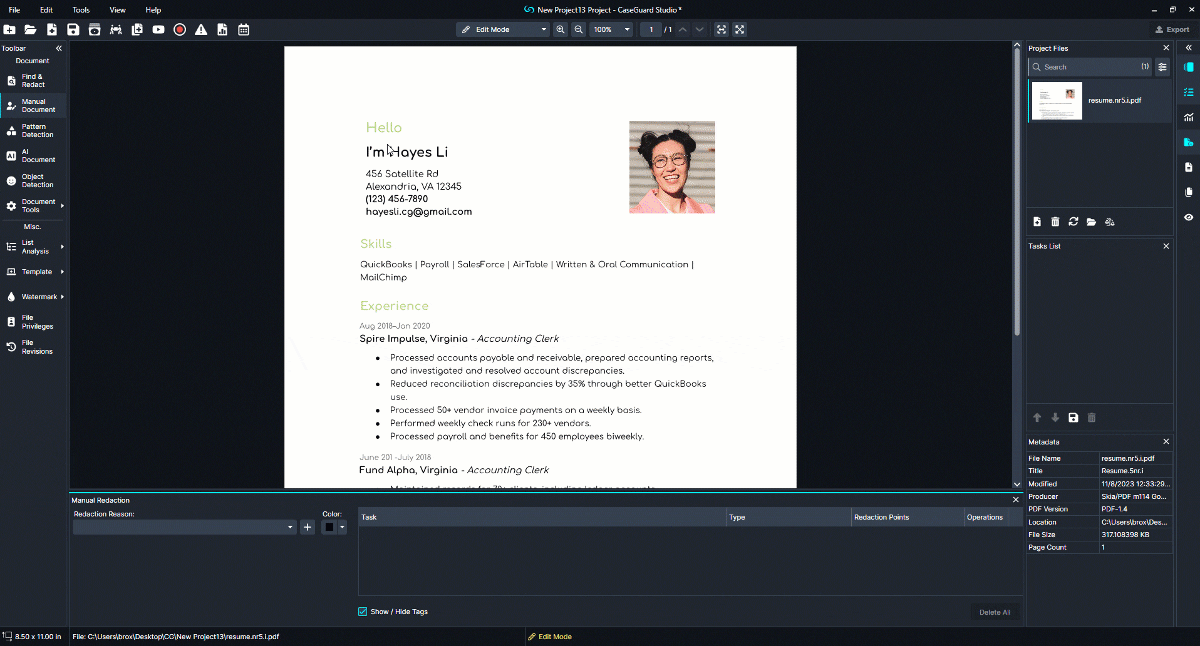Viewport: 1200px width, 646px height.
Task: Click the save icon in top toolbar
Action: click(73, 30)
